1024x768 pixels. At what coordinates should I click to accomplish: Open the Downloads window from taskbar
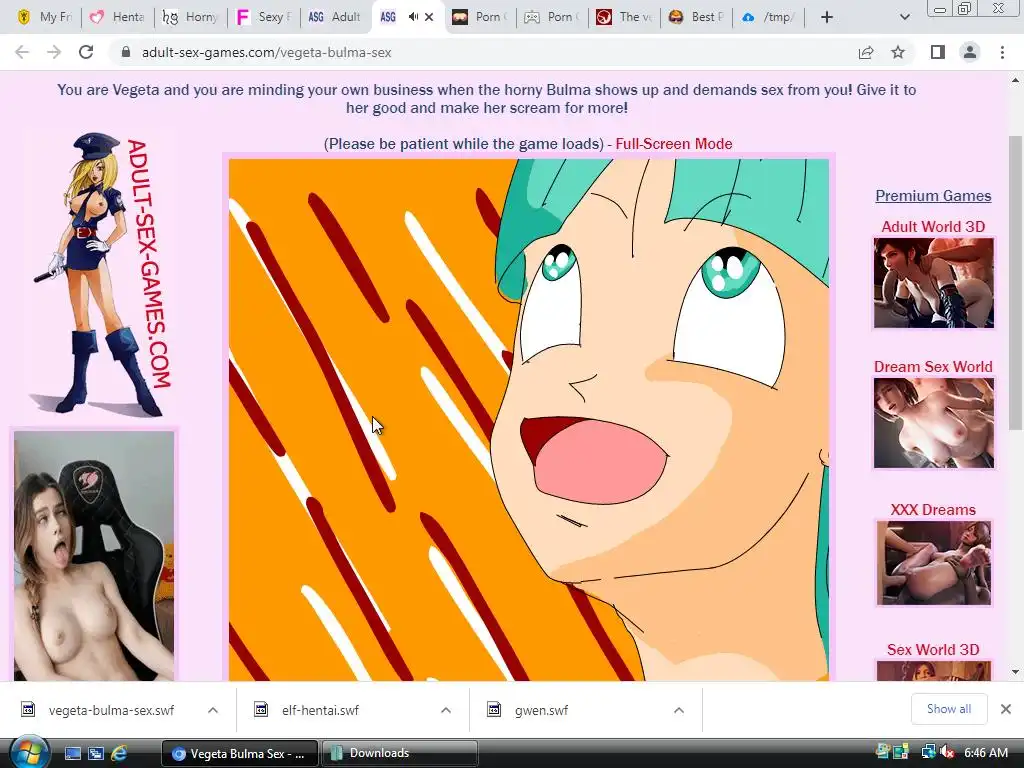pyautogui.click(x=400, y=754)
